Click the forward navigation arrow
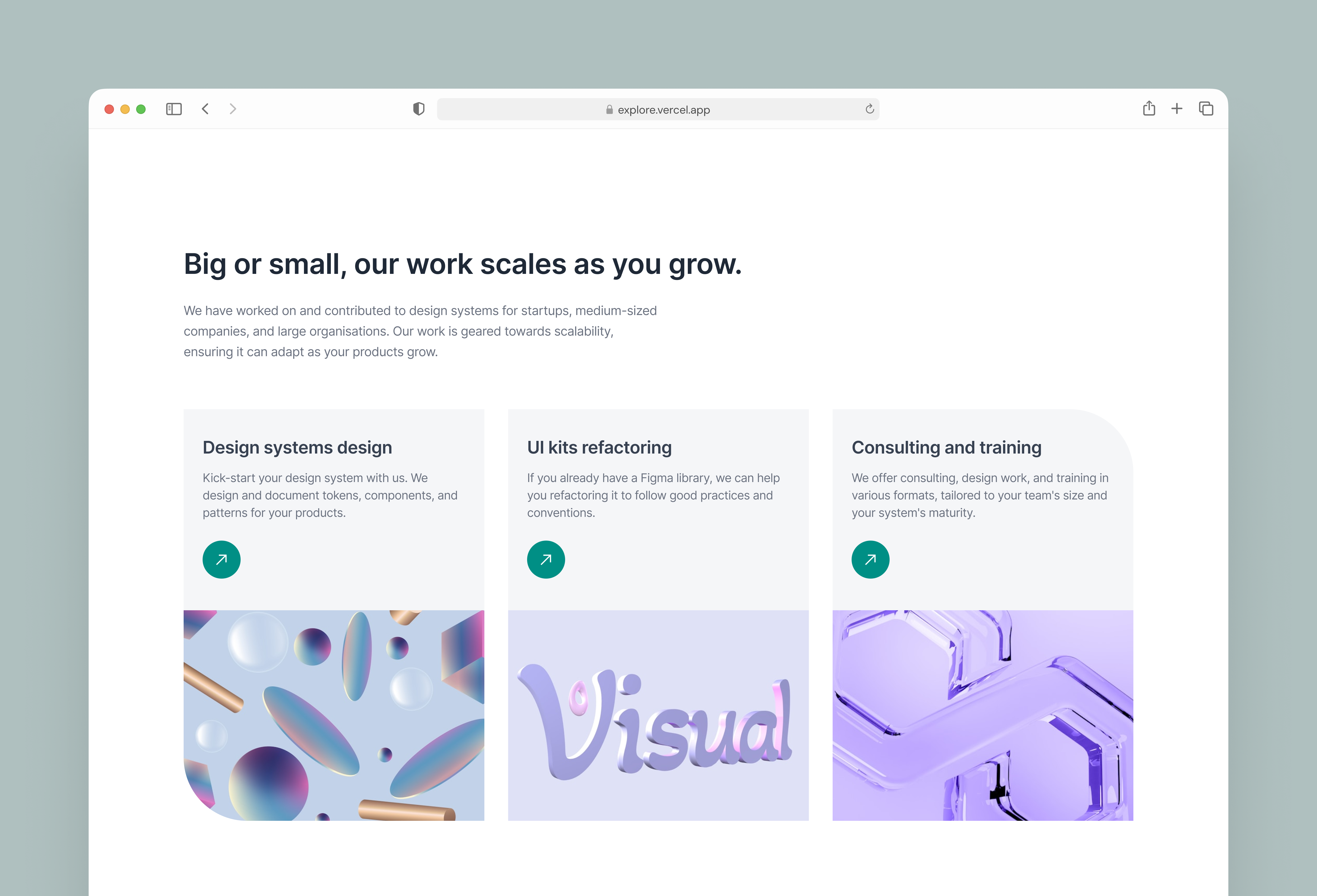This screenshot has height=896, width=1317. (x=233, y=109)
